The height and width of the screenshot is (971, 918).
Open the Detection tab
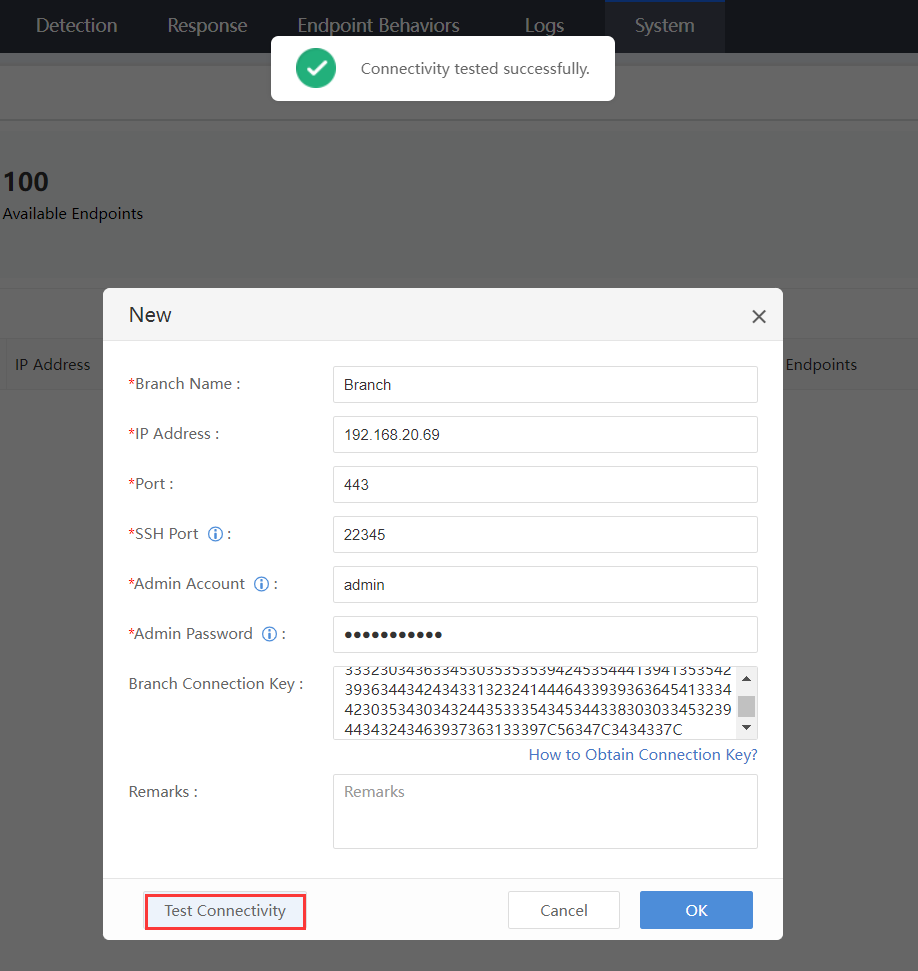coord(76,26)
